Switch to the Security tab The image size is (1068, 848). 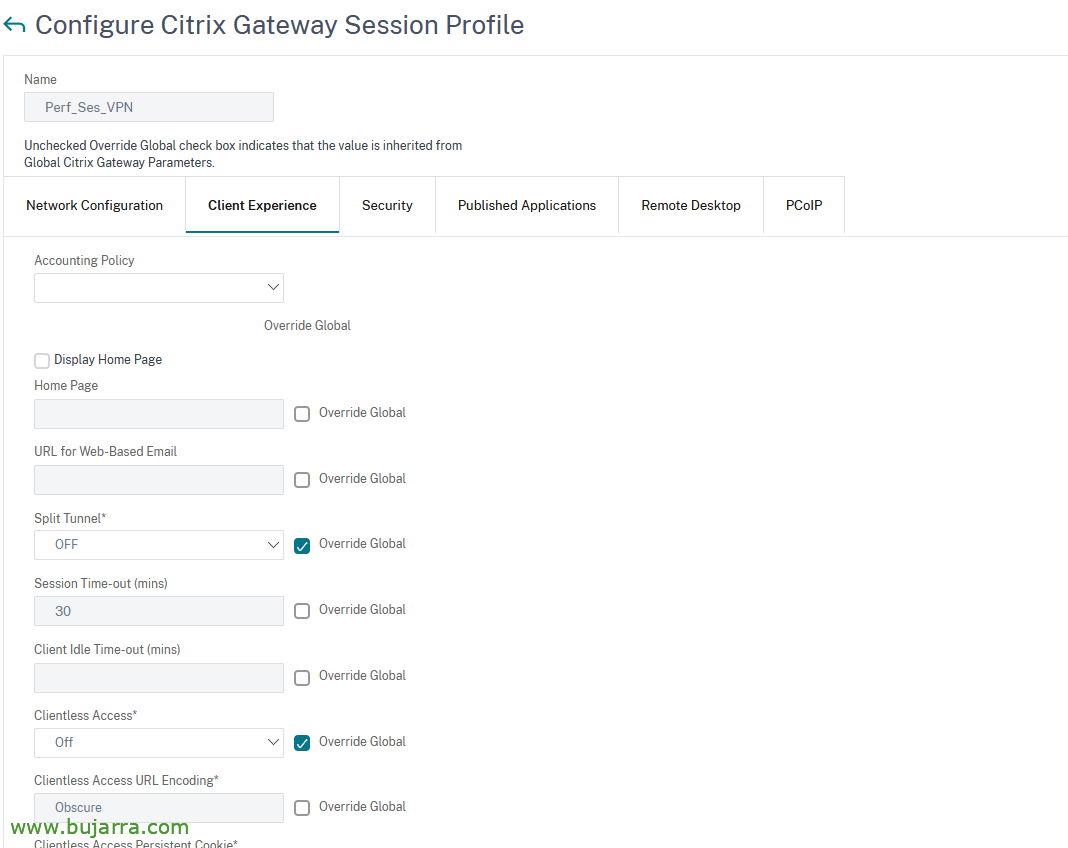point(387,205)
